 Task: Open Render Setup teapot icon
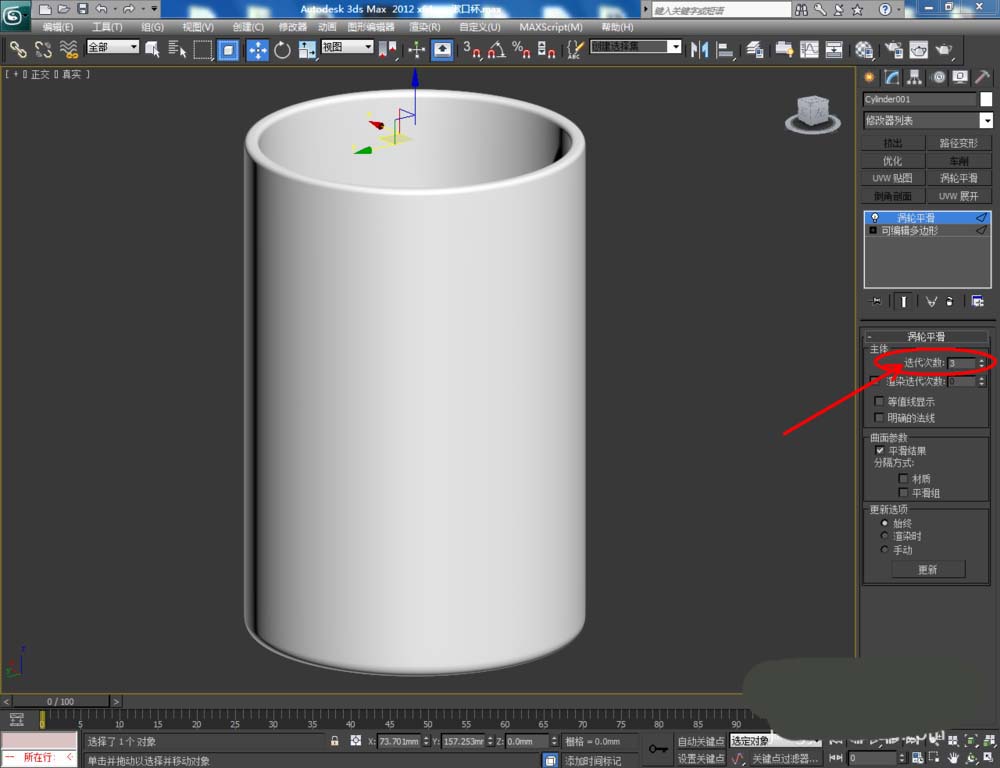892,50
